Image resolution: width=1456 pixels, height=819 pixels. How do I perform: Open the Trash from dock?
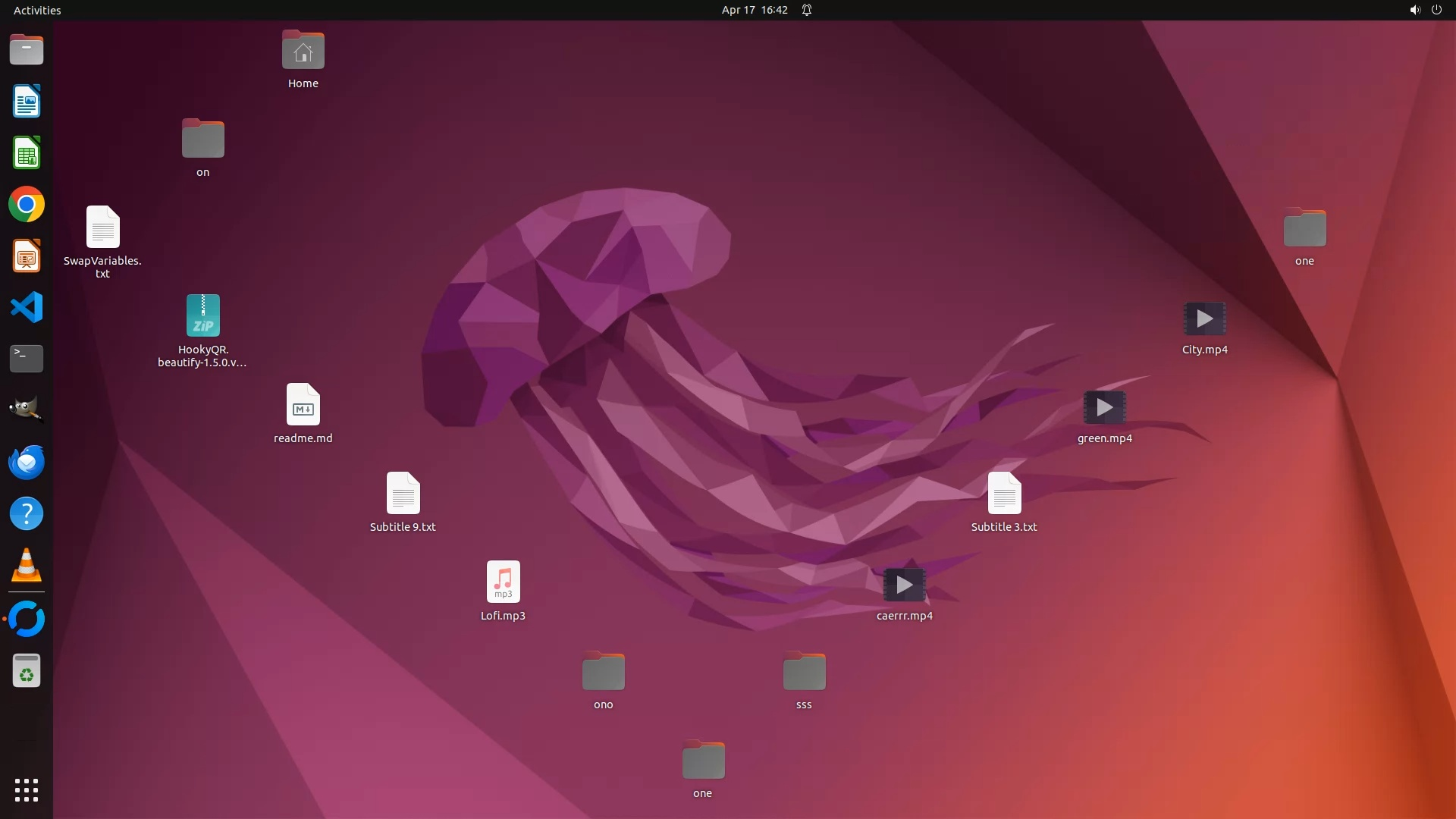click(27, 671)
